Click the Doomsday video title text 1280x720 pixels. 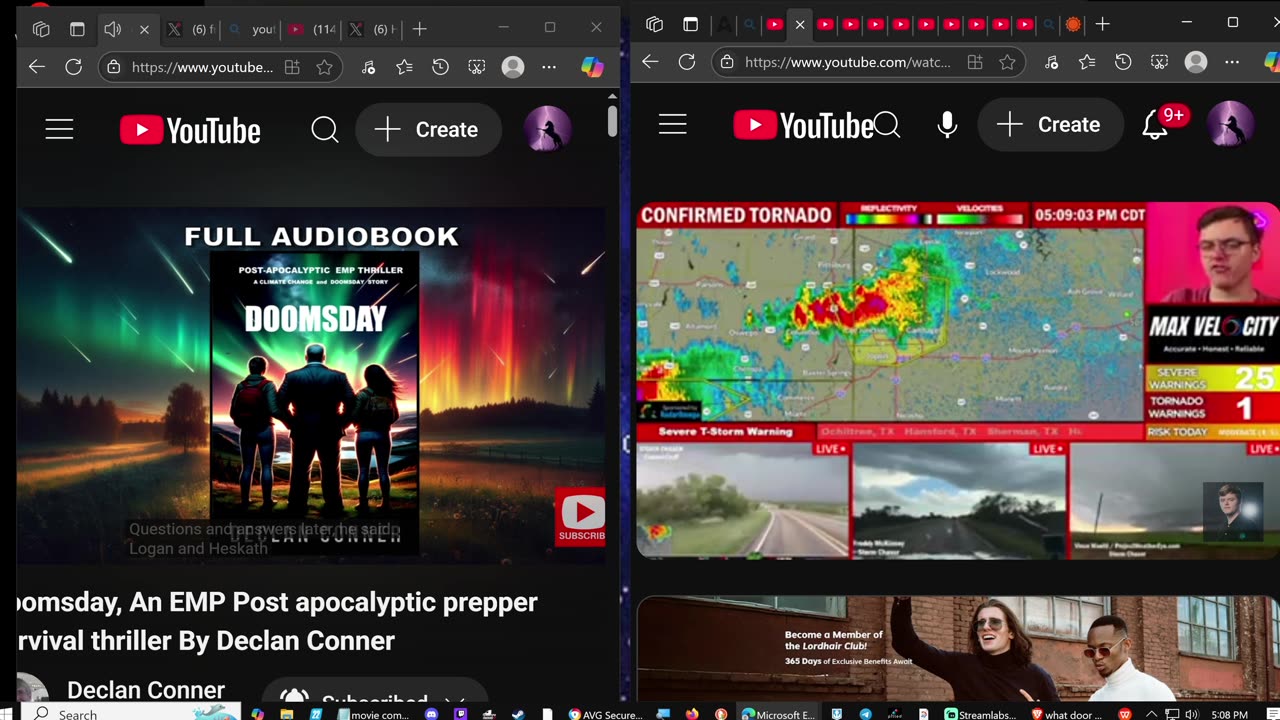click(x=277, y=621)
